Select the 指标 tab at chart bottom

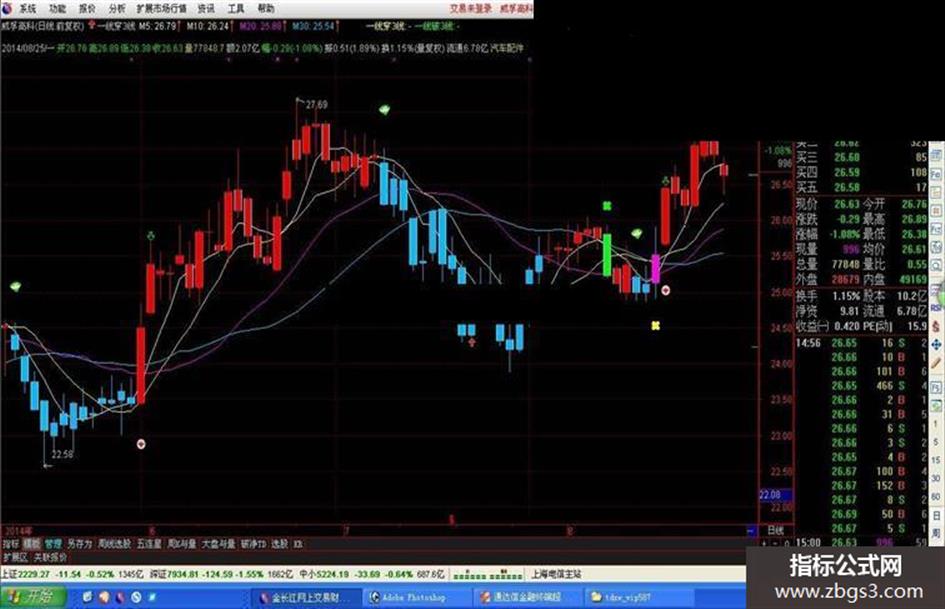pos(11,544)
